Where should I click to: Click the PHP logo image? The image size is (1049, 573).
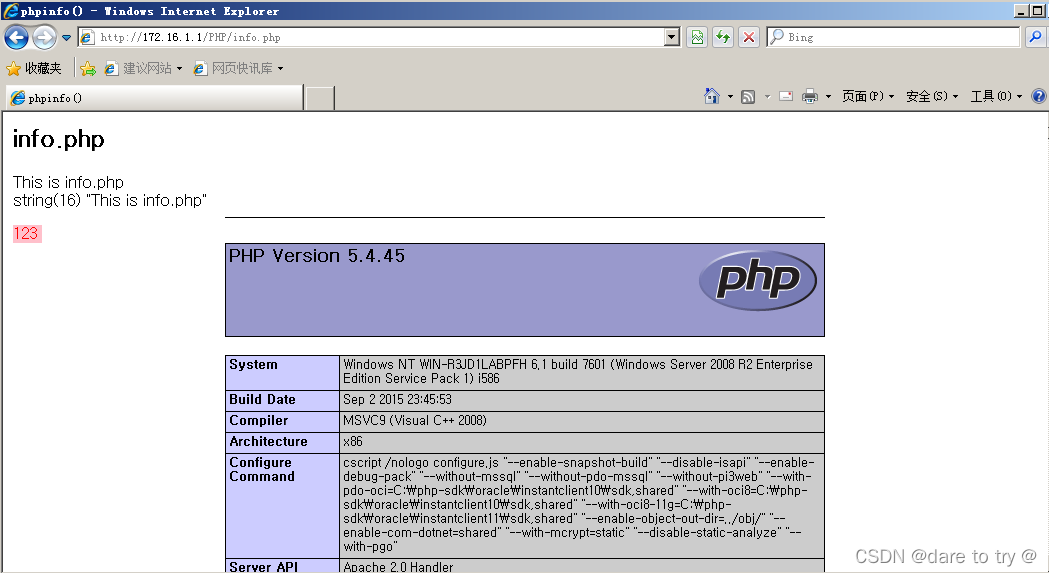click(757, 280)
